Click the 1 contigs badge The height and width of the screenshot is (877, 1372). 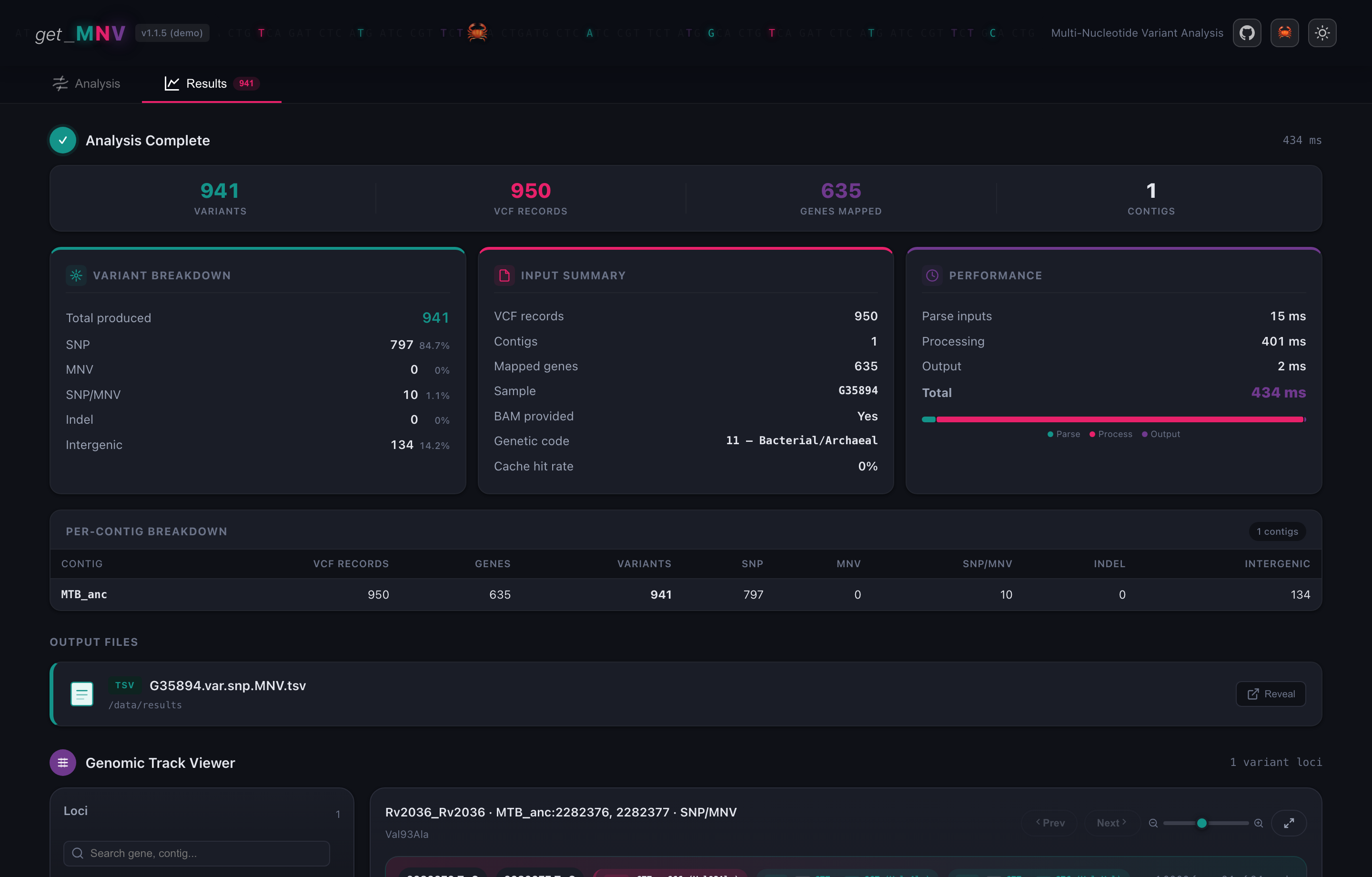point(1277,531)
